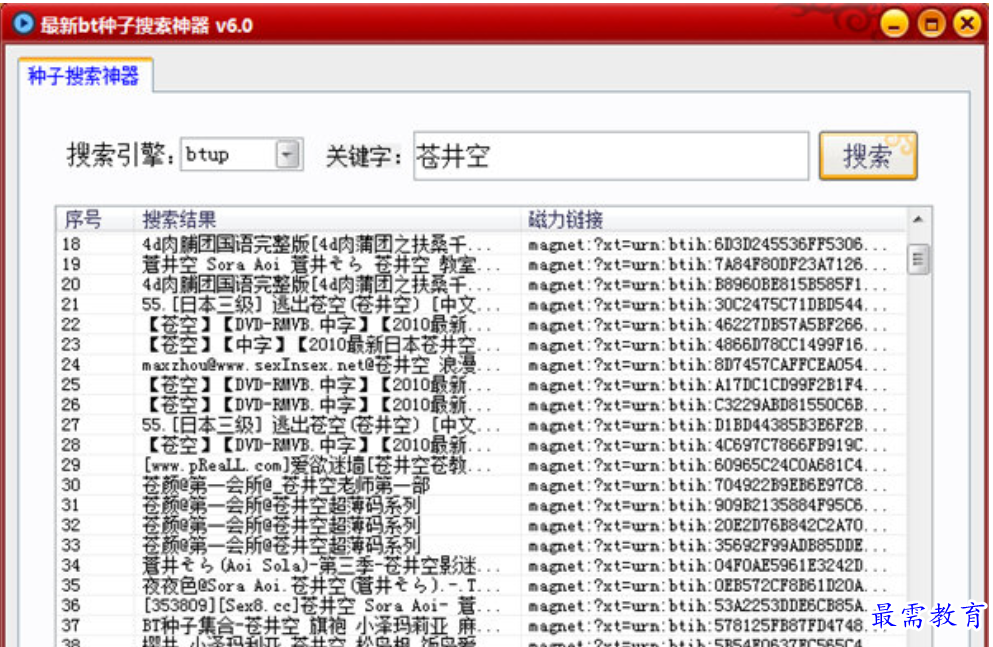
Task: Click magnet link starting btih:7A84F80DF23A7126
Action: [x=707, y=265]
